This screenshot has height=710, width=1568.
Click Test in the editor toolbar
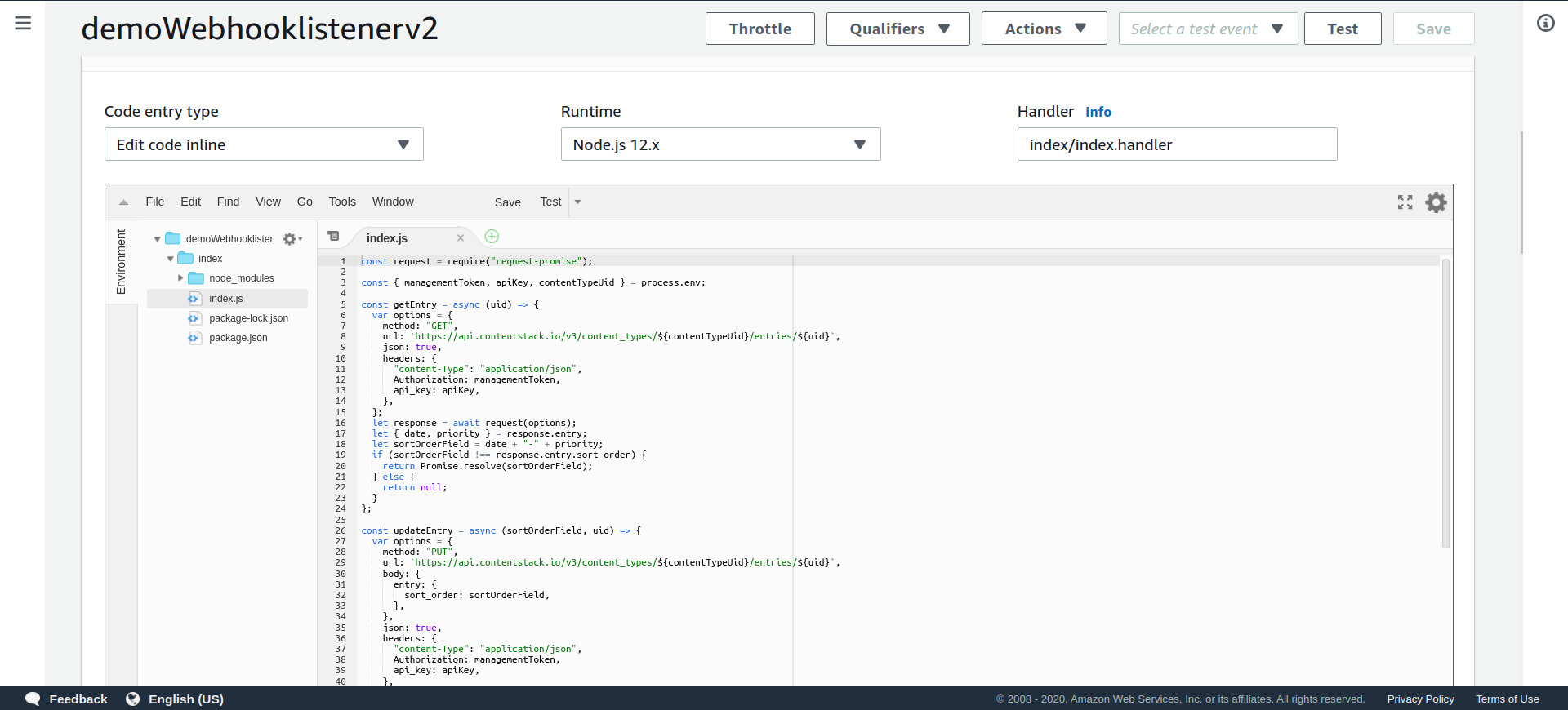[x=550, y=202]
